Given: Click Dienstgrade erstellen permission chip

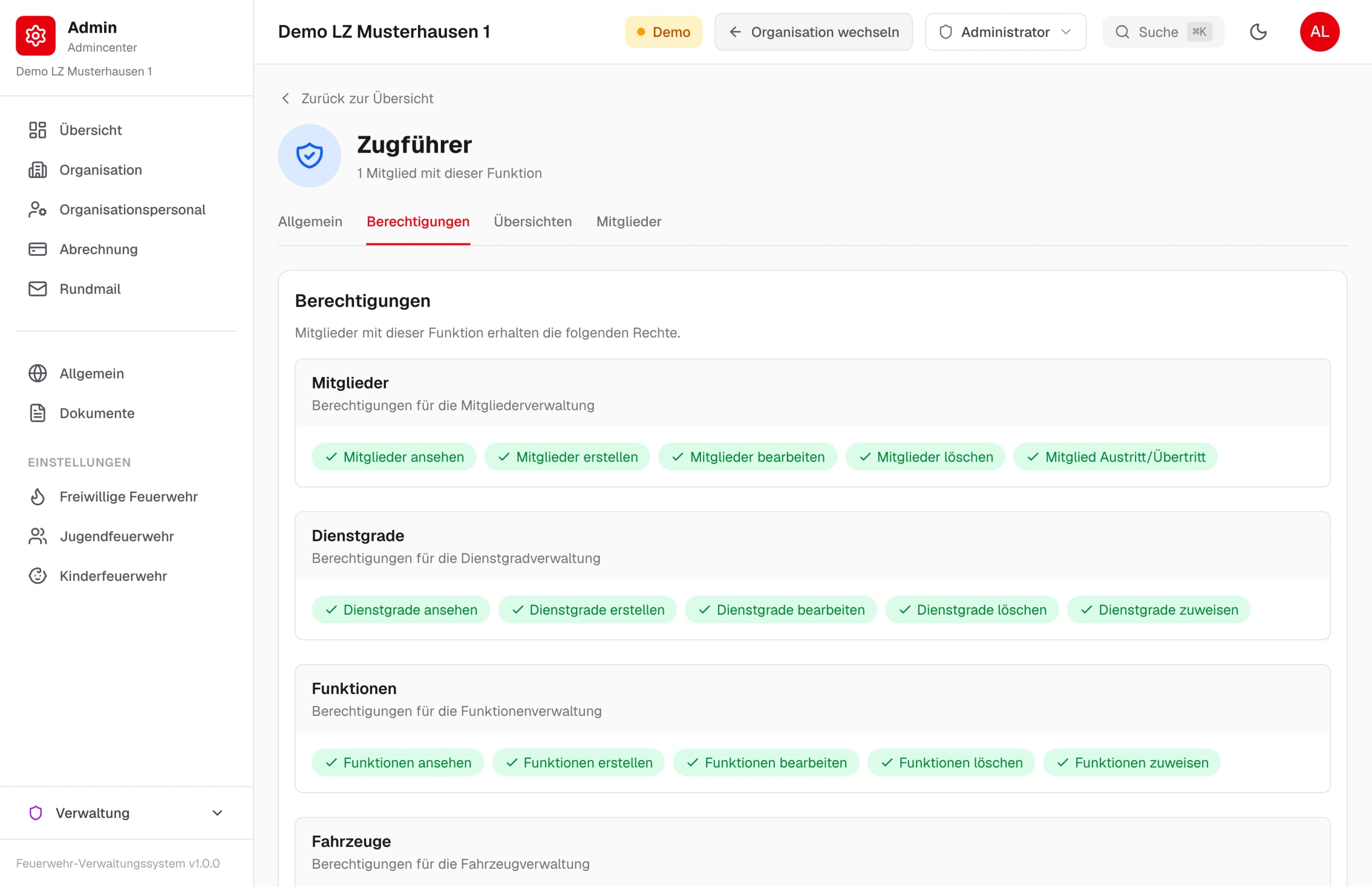Looking at the screenshot, I should pyautogui.click(x=587, y=609).
